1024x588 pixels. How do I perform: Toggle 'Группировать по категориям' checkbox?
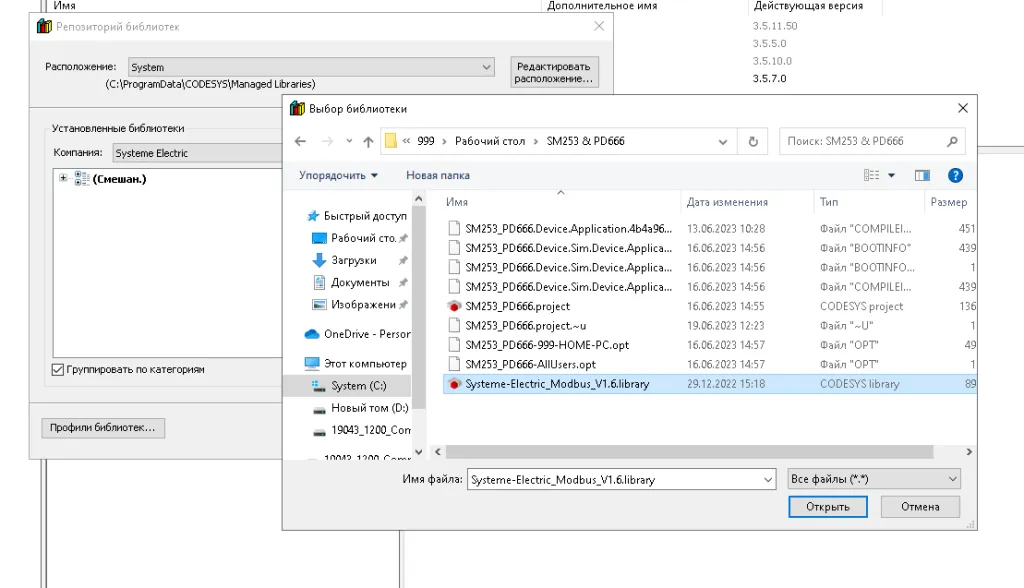click(58, 370)
